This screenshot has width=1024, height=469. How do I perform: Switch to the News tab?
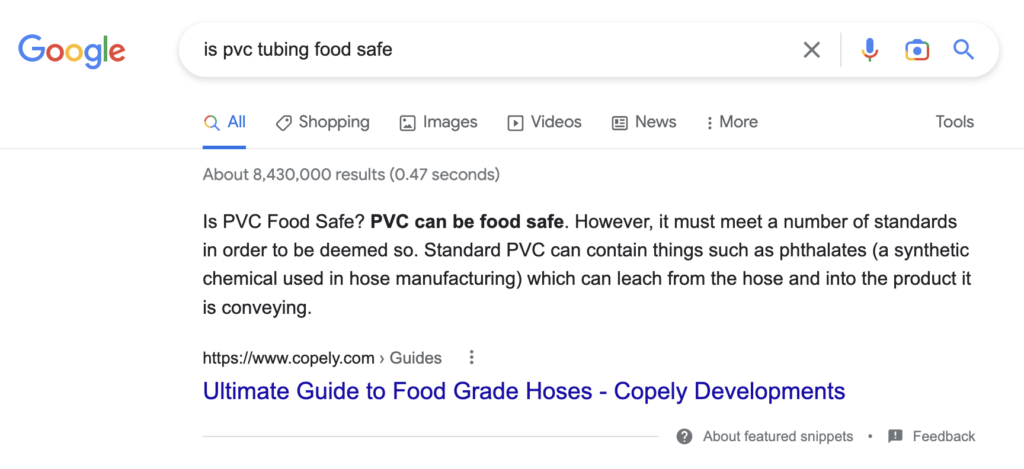point(644,122)
